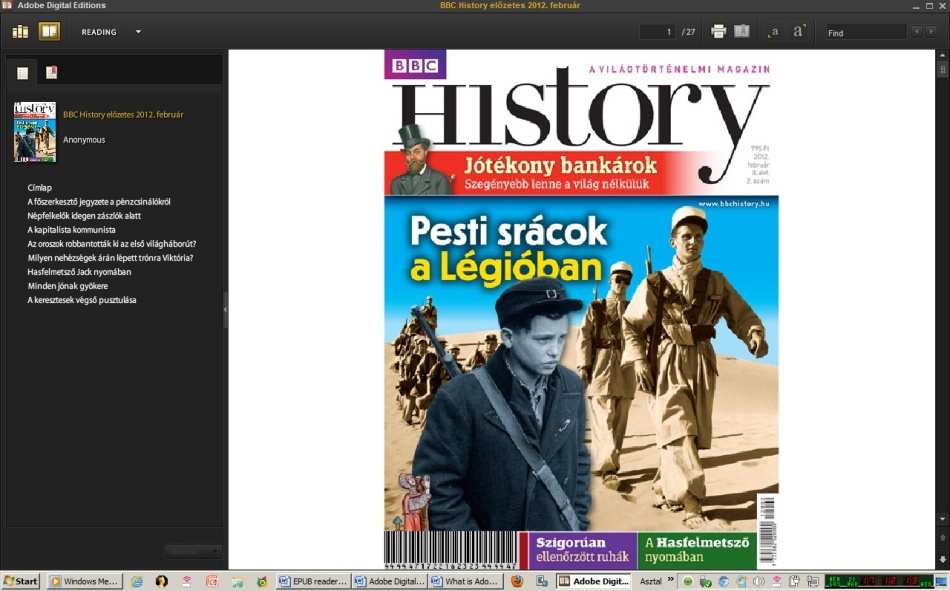950x591 pixels.
Task: Click the vertical scrollbar thumb in the reading pane
Action: (x=942, y=70)
